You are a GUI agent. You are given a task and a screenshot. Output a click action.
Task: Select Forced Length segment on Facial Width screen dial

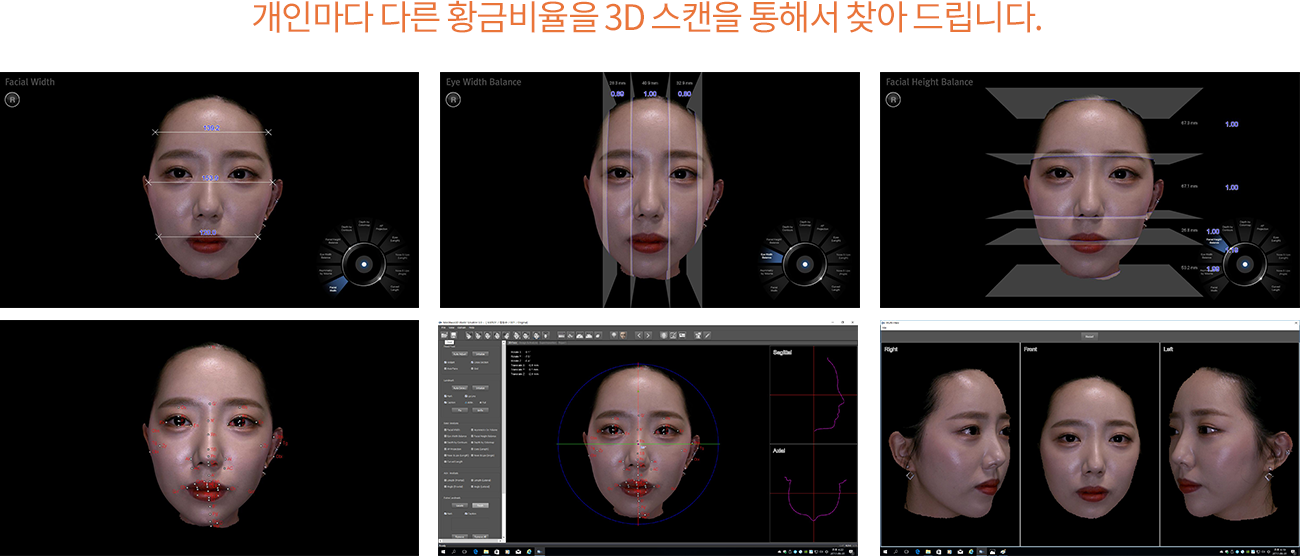pos(394,288)
